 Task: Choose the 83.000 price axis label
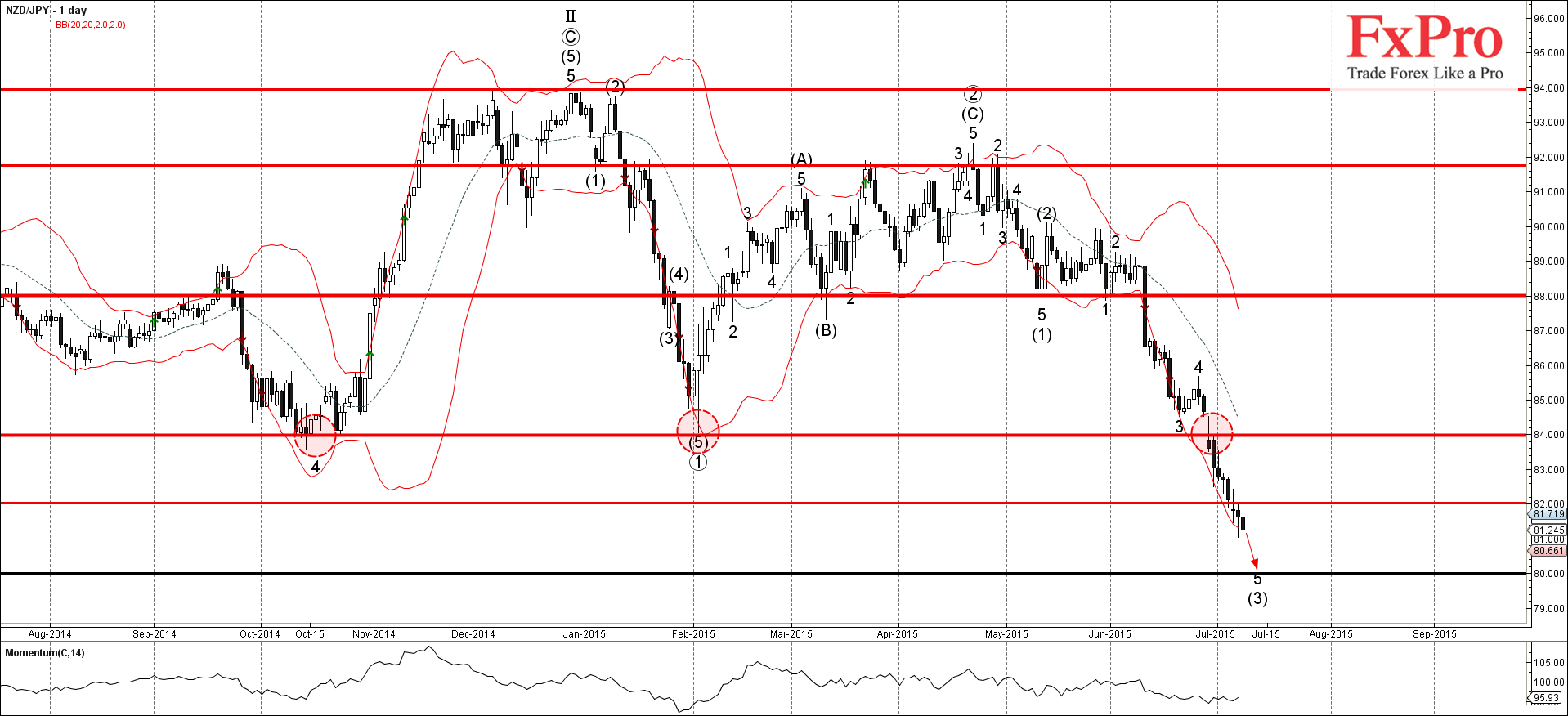pos(1549,470)
